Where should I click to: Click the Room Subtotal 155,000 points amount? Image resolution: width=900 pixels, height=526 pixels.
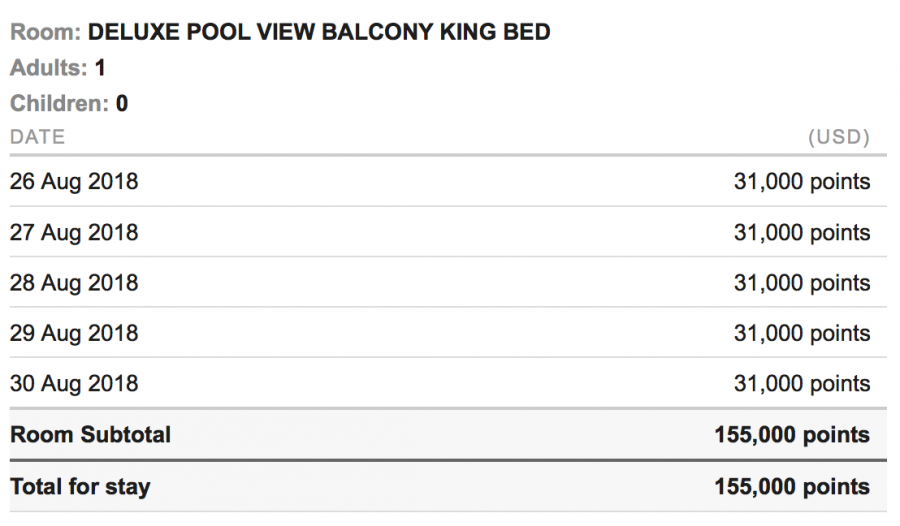pyautogui.click(x=791, y=435)
